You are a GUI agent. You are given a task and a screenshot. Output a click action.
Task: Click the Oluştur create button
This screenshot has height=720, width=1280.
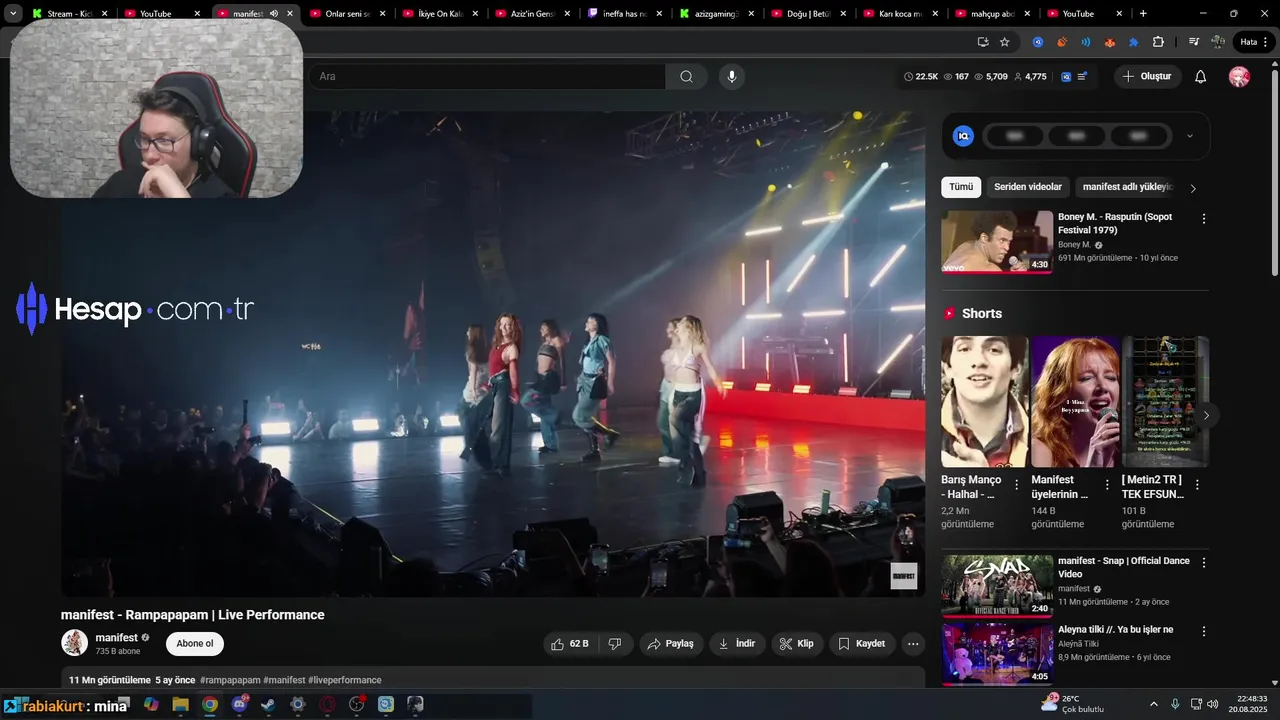pos(1148,77)
